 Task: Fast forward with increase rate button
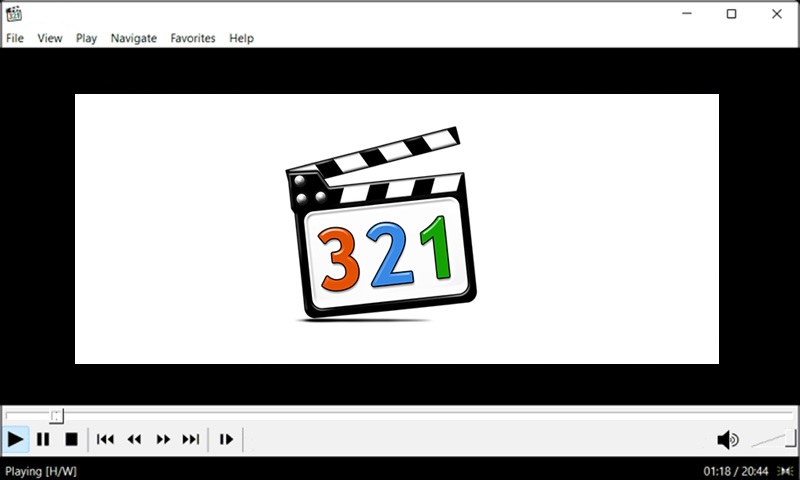tap(163, 439)
